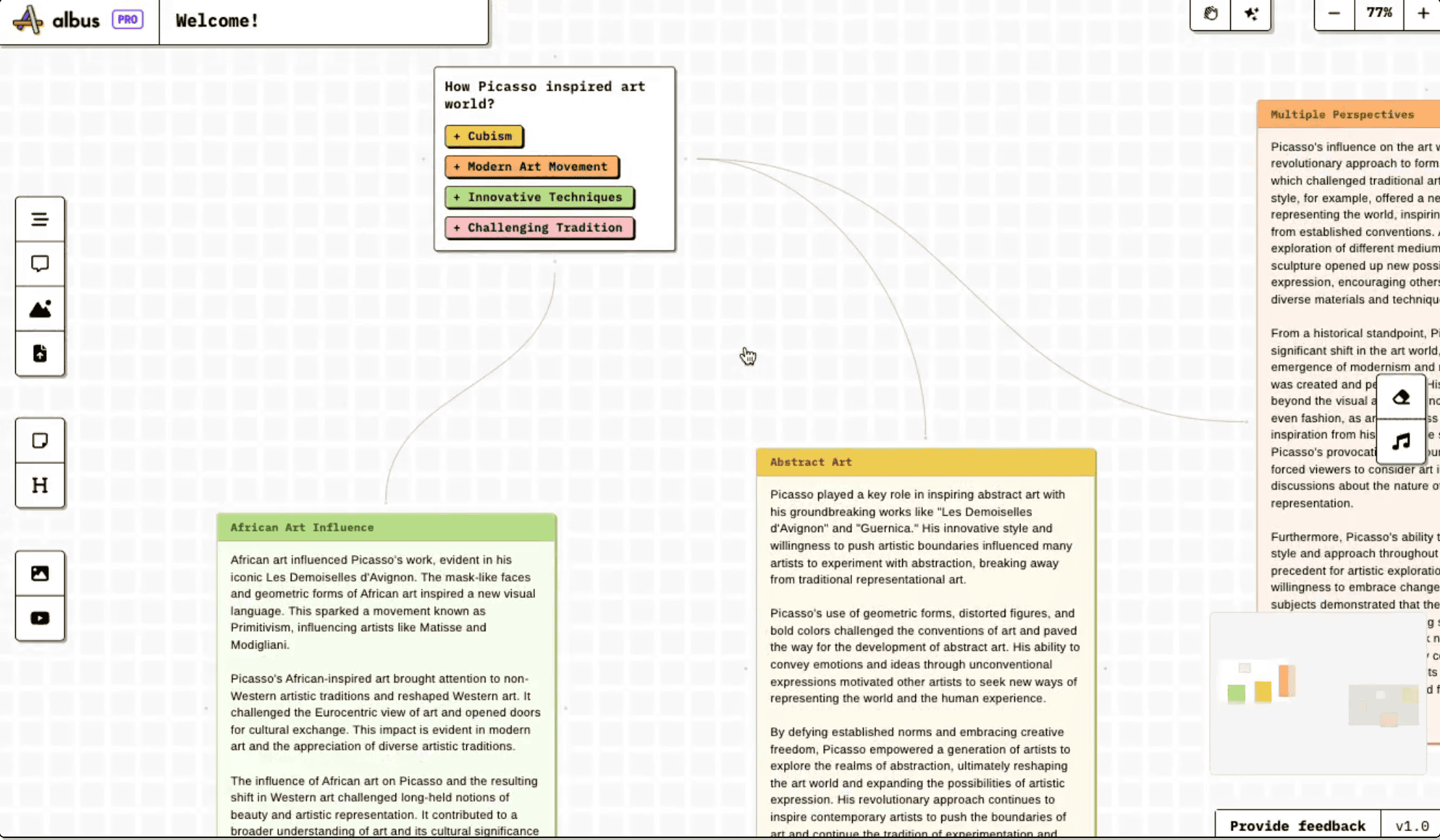Screen dimensions: 1440x840
Task: Click paragraph starting 'Picasso played a key role'
Action: (921, 537)
